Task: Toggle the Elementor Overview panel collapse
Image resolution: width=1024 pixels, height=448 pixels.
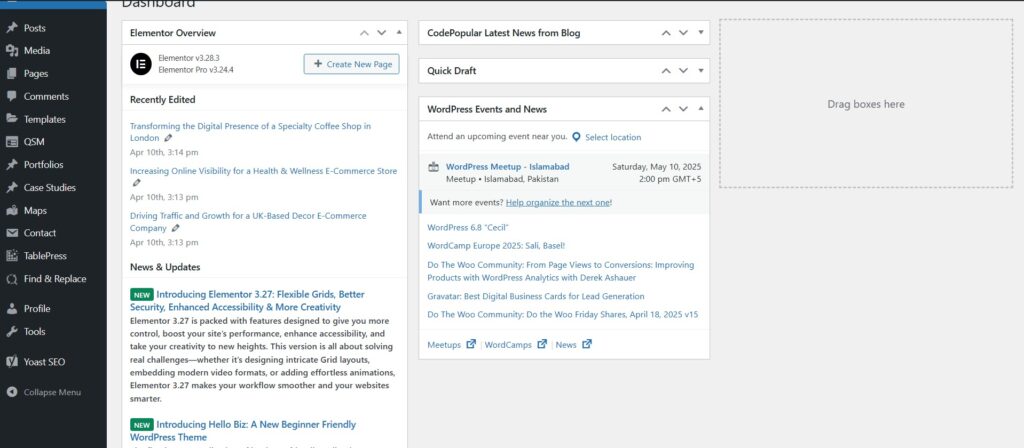Action: [399, 33]
